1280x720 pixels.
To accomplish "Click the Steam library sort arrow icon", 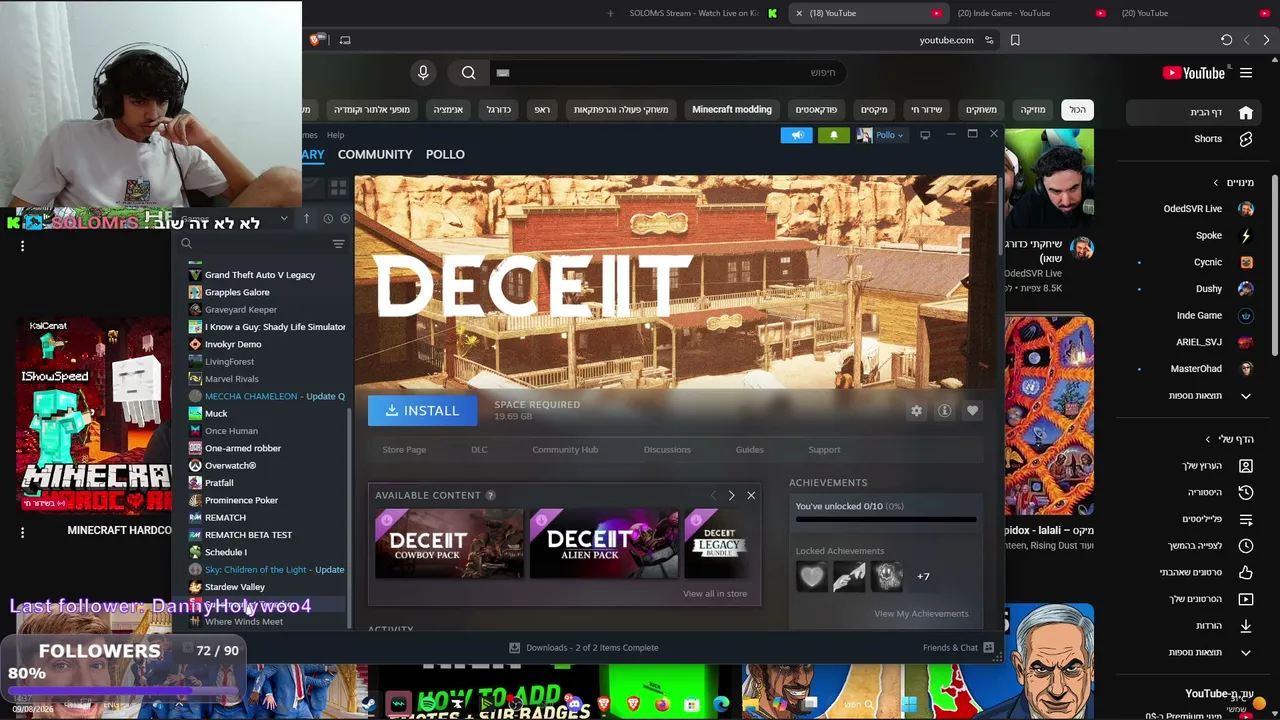I will pos(307,219).
